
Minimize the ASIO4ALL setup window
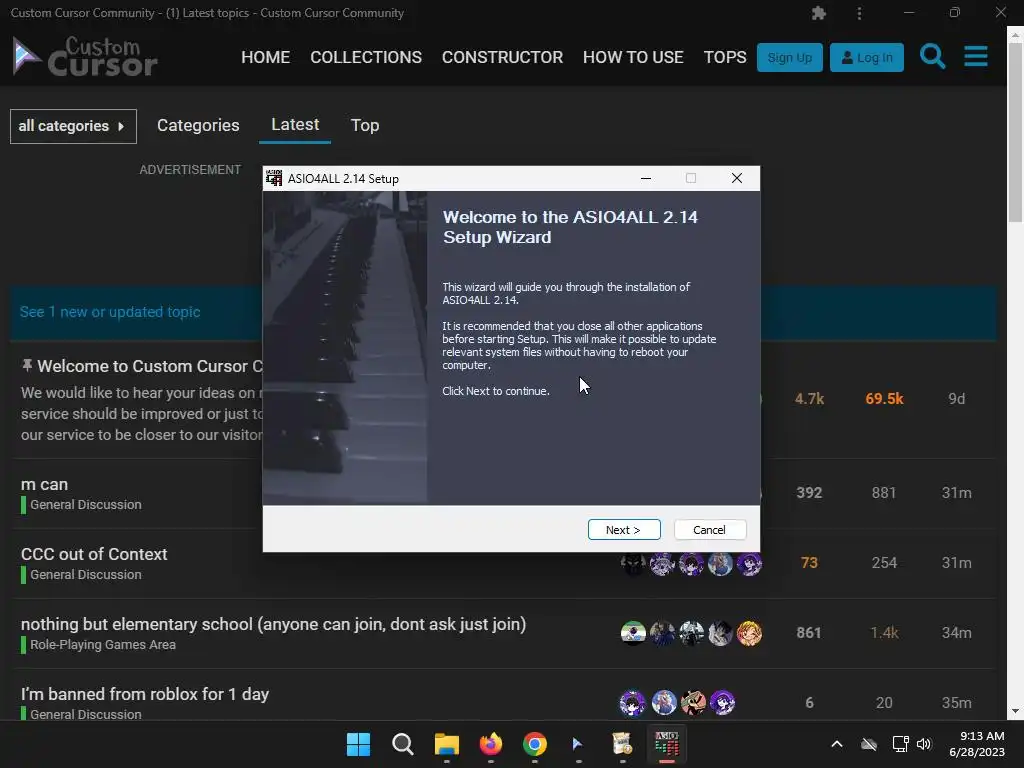pyautogui.click(x=646, y=178)
